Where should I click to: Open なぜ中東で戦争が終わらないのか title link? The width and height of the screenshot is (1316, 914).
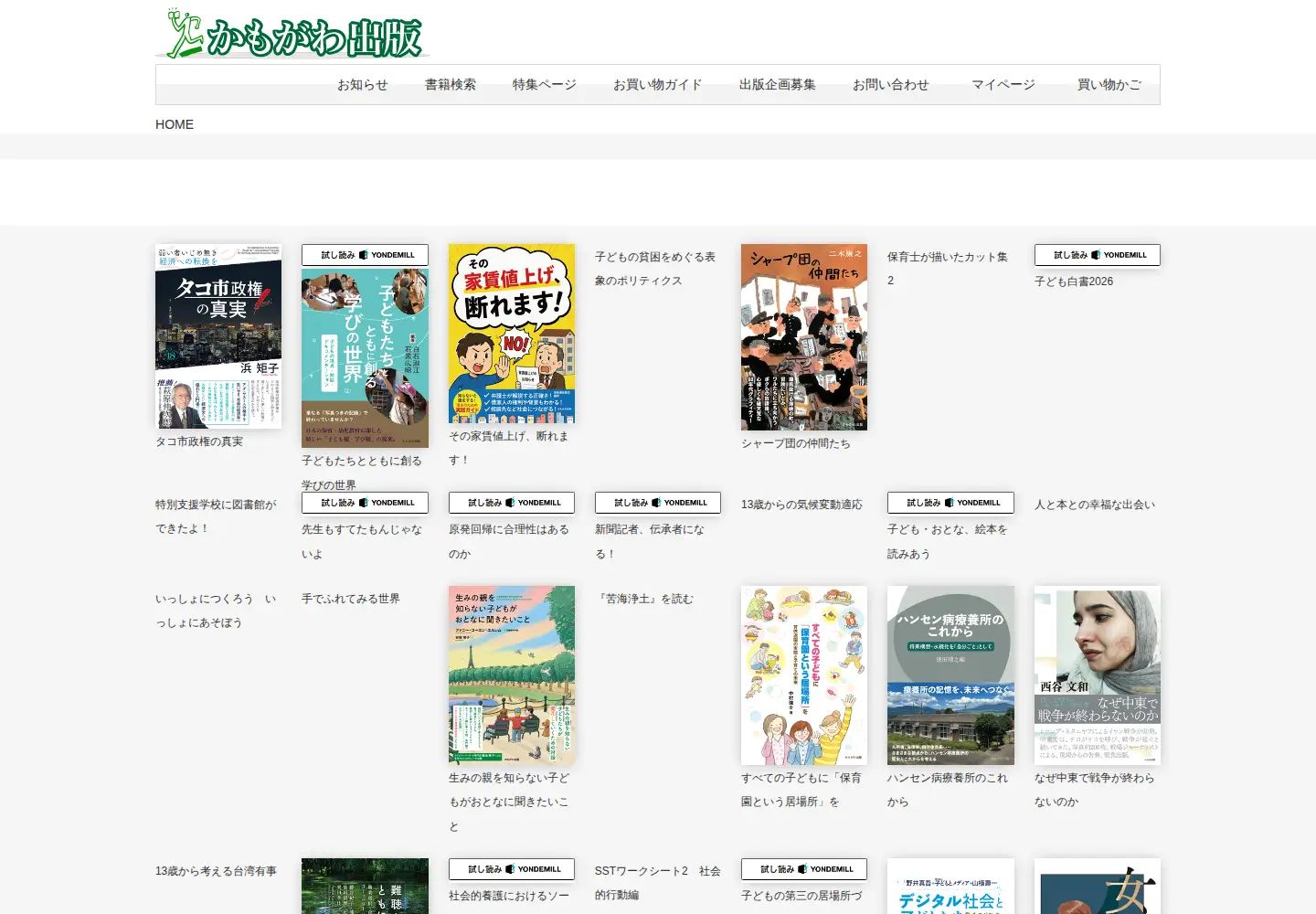1095,791
